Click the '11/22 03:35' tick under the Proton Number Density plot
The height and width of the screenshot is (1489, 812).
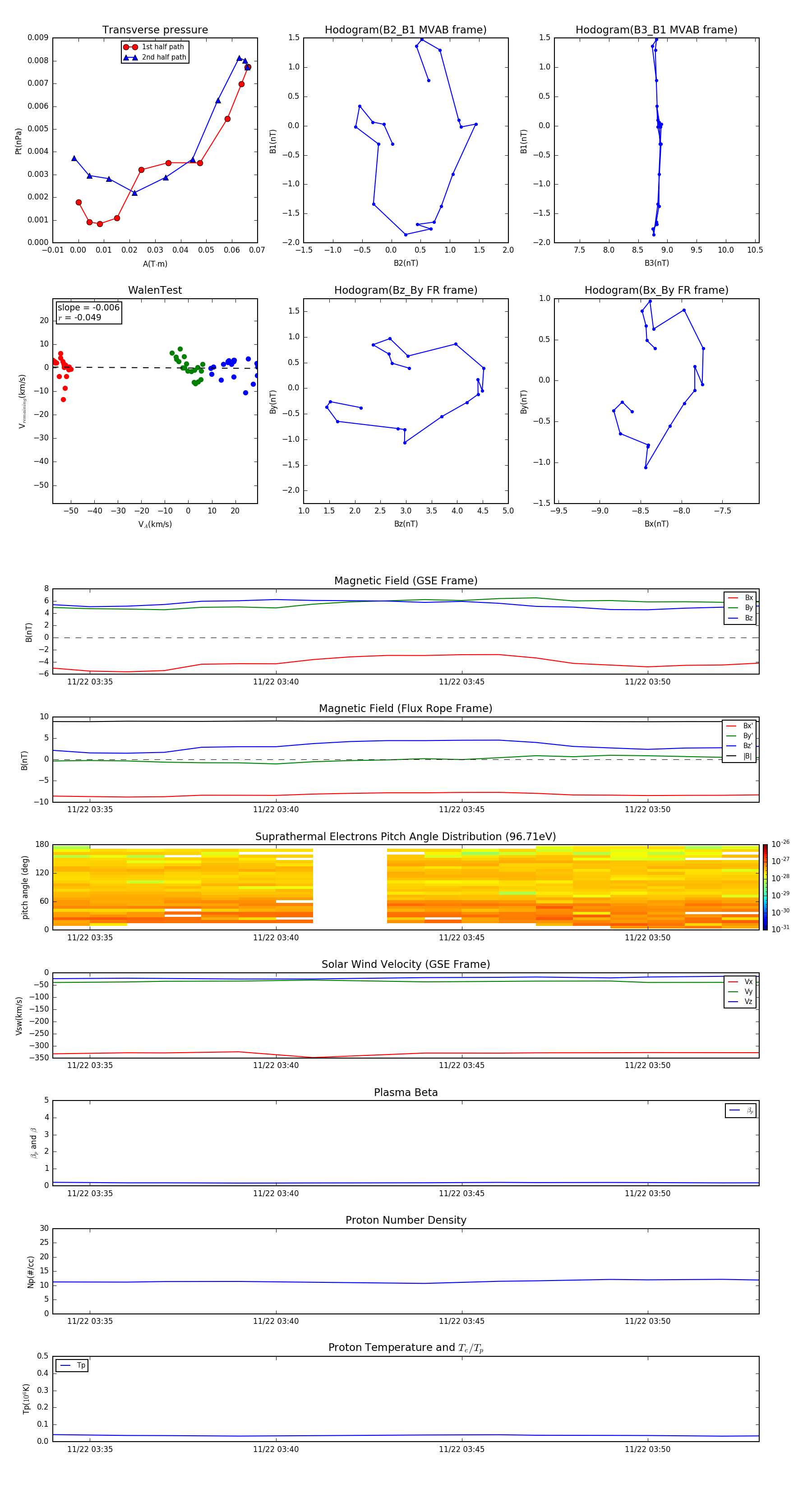tap(90, 1321)
